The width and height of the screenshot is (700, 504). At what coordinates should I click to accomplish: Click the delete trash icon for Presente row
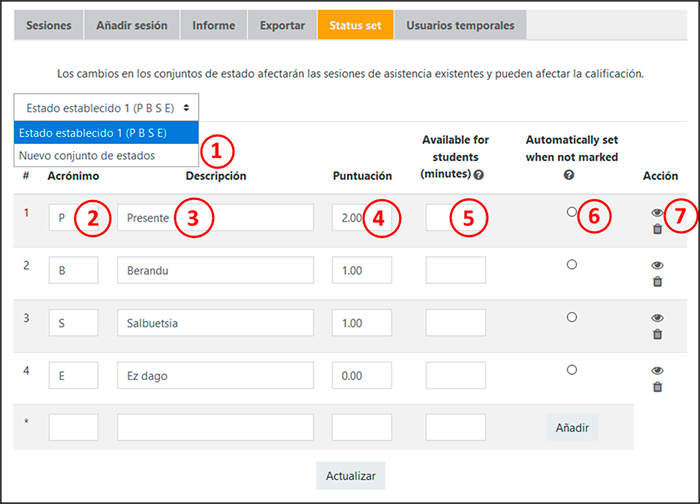[657, 229]
